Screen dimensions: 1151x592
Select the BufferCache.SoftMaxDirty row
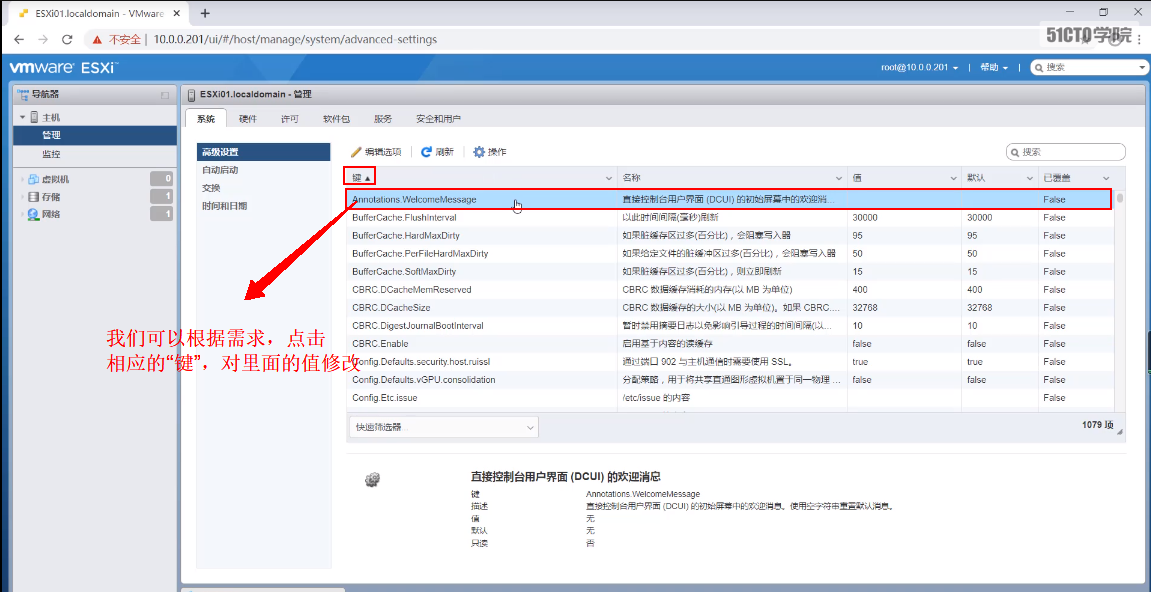[730, 272]
